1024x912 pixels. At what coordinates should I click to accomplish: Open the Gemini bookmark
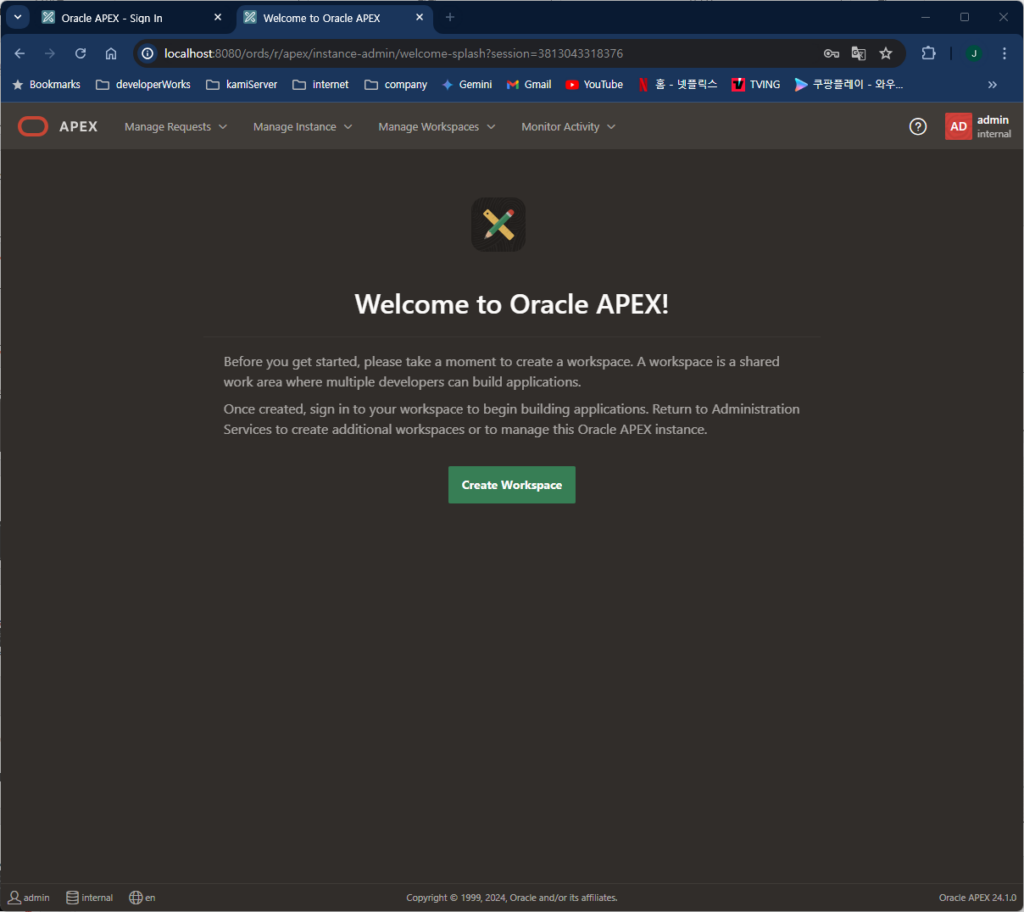467,85
